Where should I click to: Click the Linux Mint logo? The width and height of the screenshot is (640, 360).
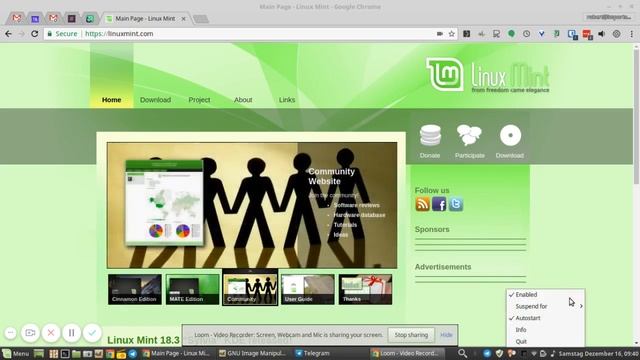(x=488, y=75)
